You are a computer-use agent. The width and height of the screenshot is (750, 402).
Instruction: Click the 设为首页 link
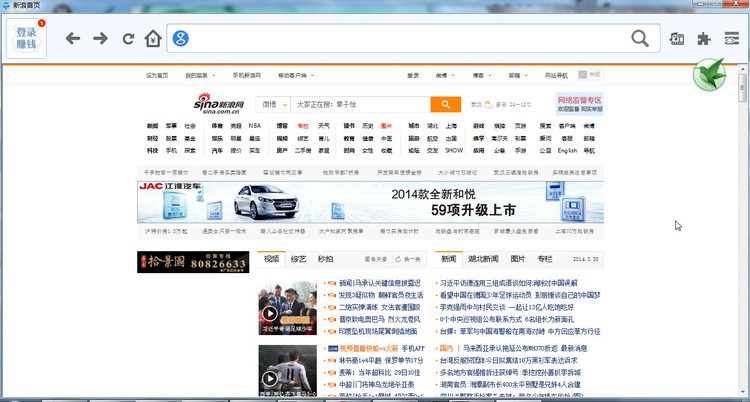[157, 76]
